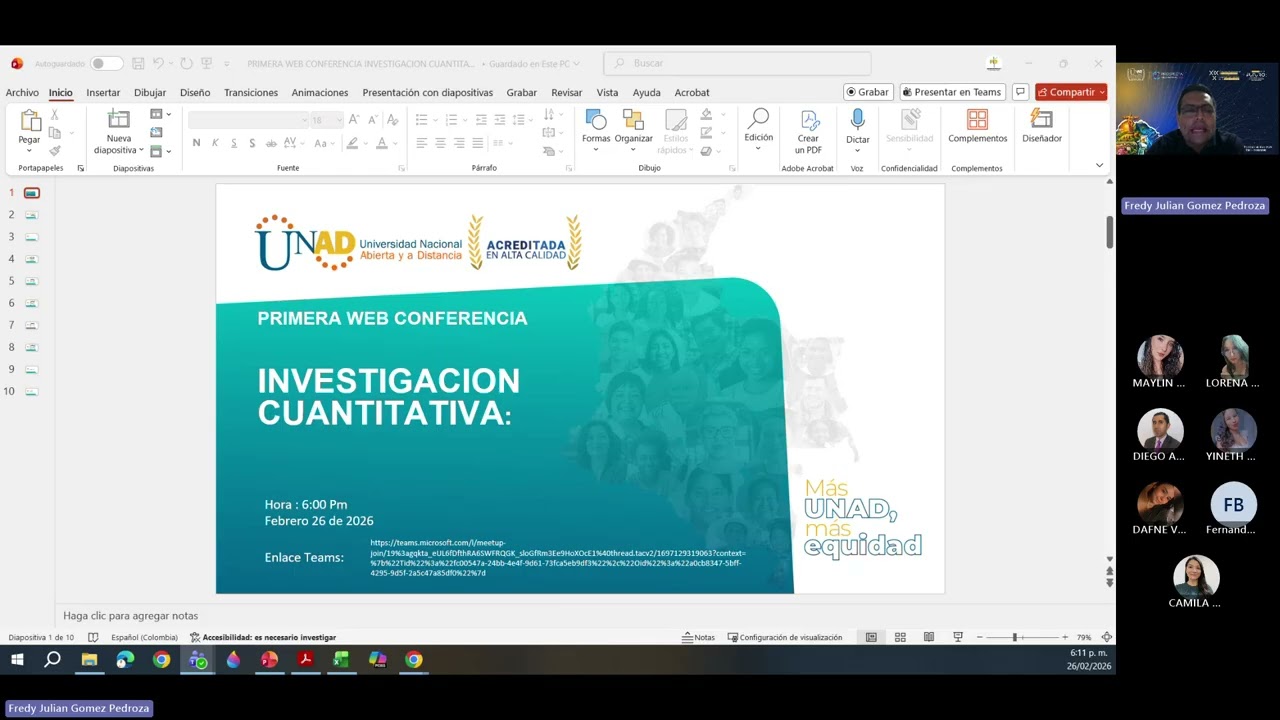Image resolution: width=1280 pixels, height=720 pixels.
Task: Click the increase font size icon
Action: tap(353, 120)
